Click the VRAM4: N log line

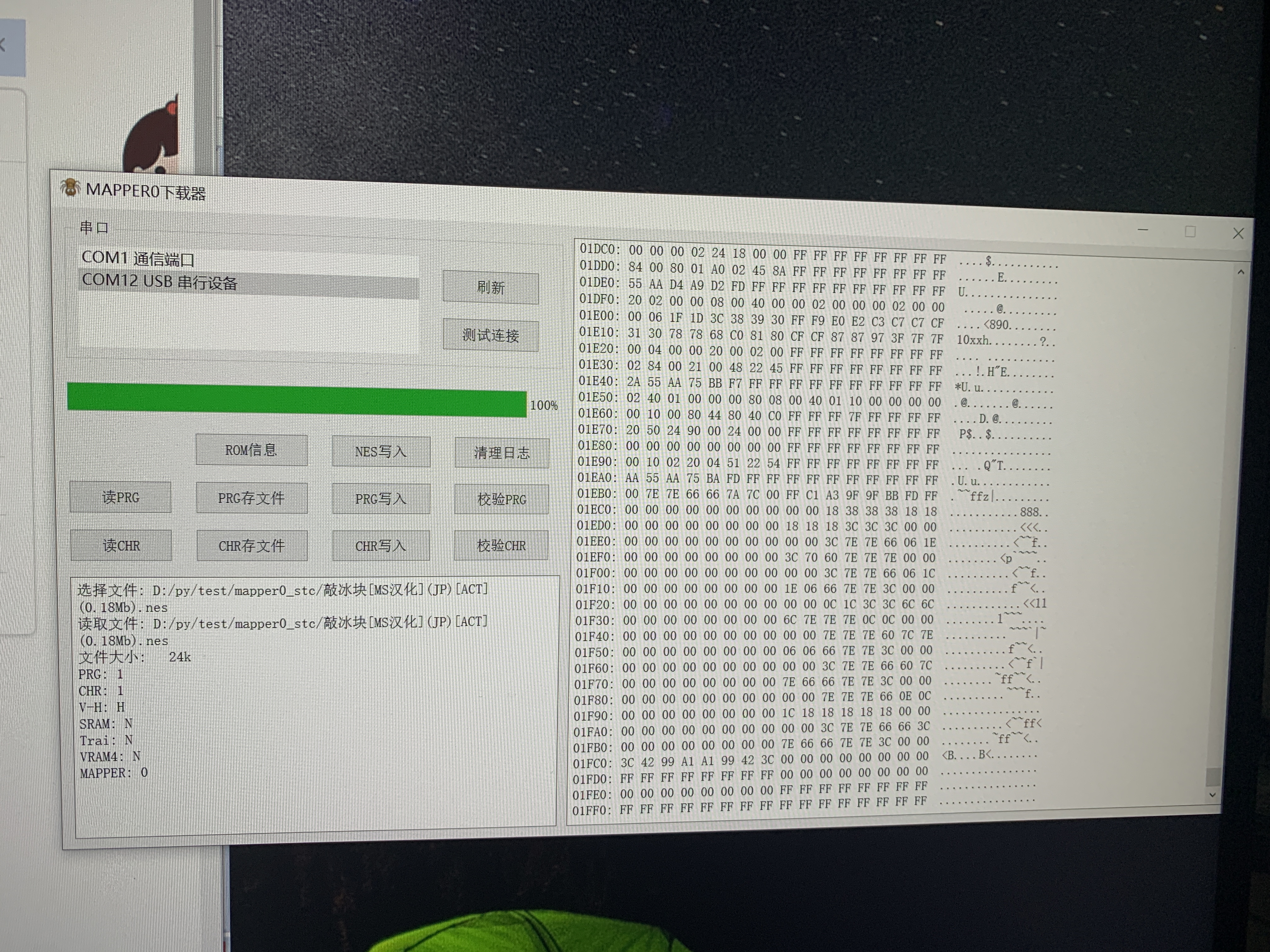(110, 756)
